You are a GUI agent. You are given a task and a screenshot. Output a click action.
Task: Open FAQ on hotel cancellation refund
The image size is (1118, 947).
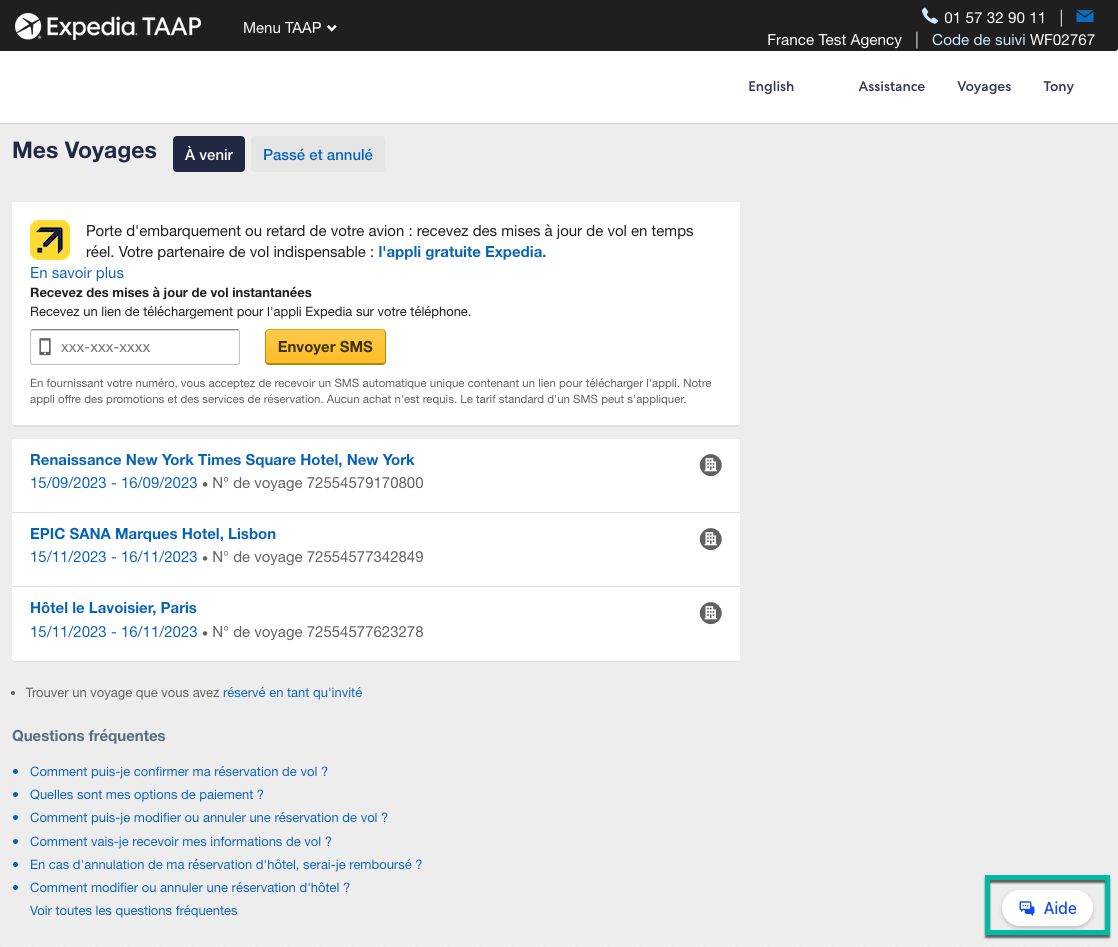(x=226, y=864)
